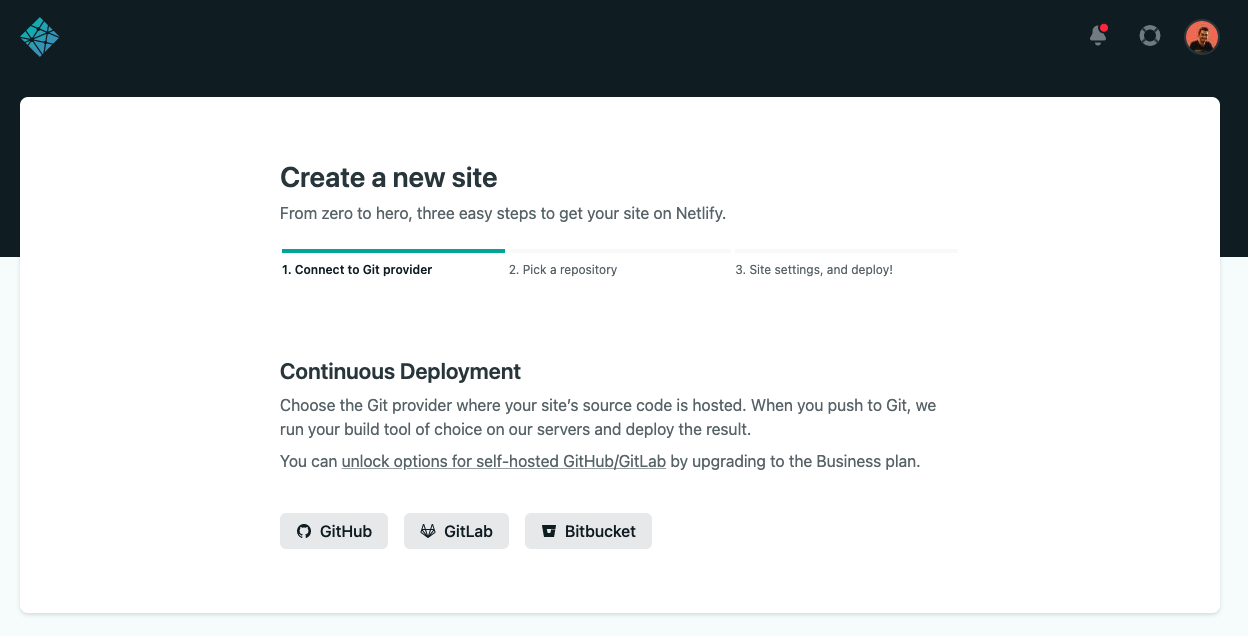Open the notifications bell

point(1097,37)
